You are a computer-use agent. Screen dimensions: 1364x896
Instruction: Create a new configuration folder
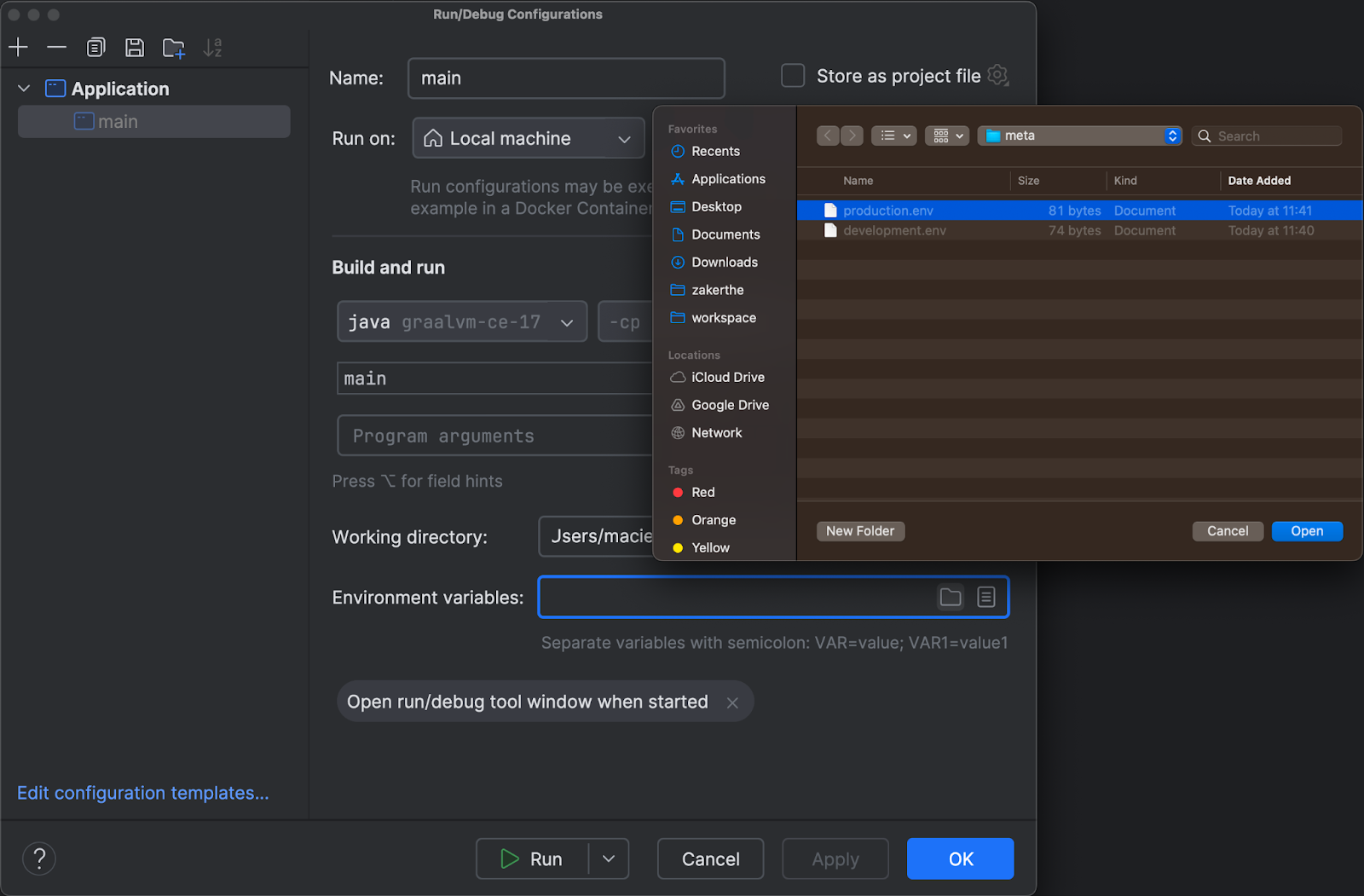(x=174, y=48)
